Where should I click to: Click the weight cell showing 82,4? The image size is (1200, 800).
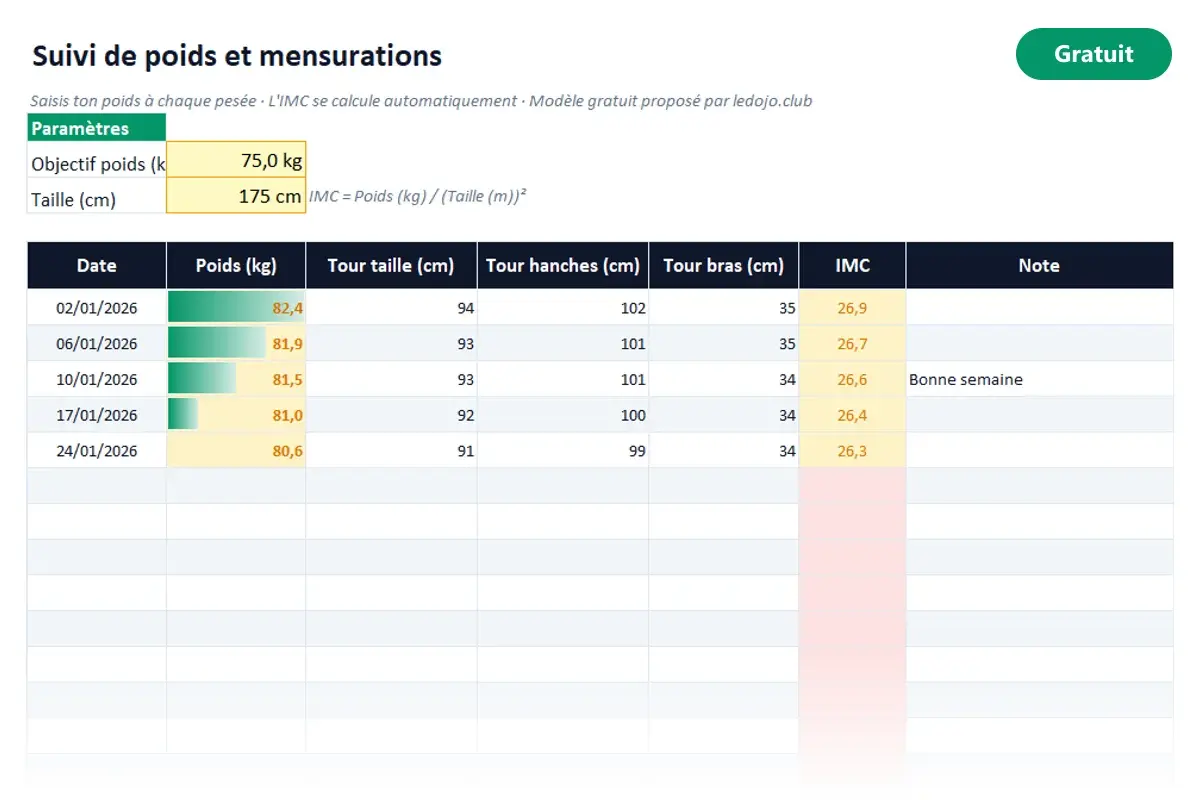coord(236,308)
